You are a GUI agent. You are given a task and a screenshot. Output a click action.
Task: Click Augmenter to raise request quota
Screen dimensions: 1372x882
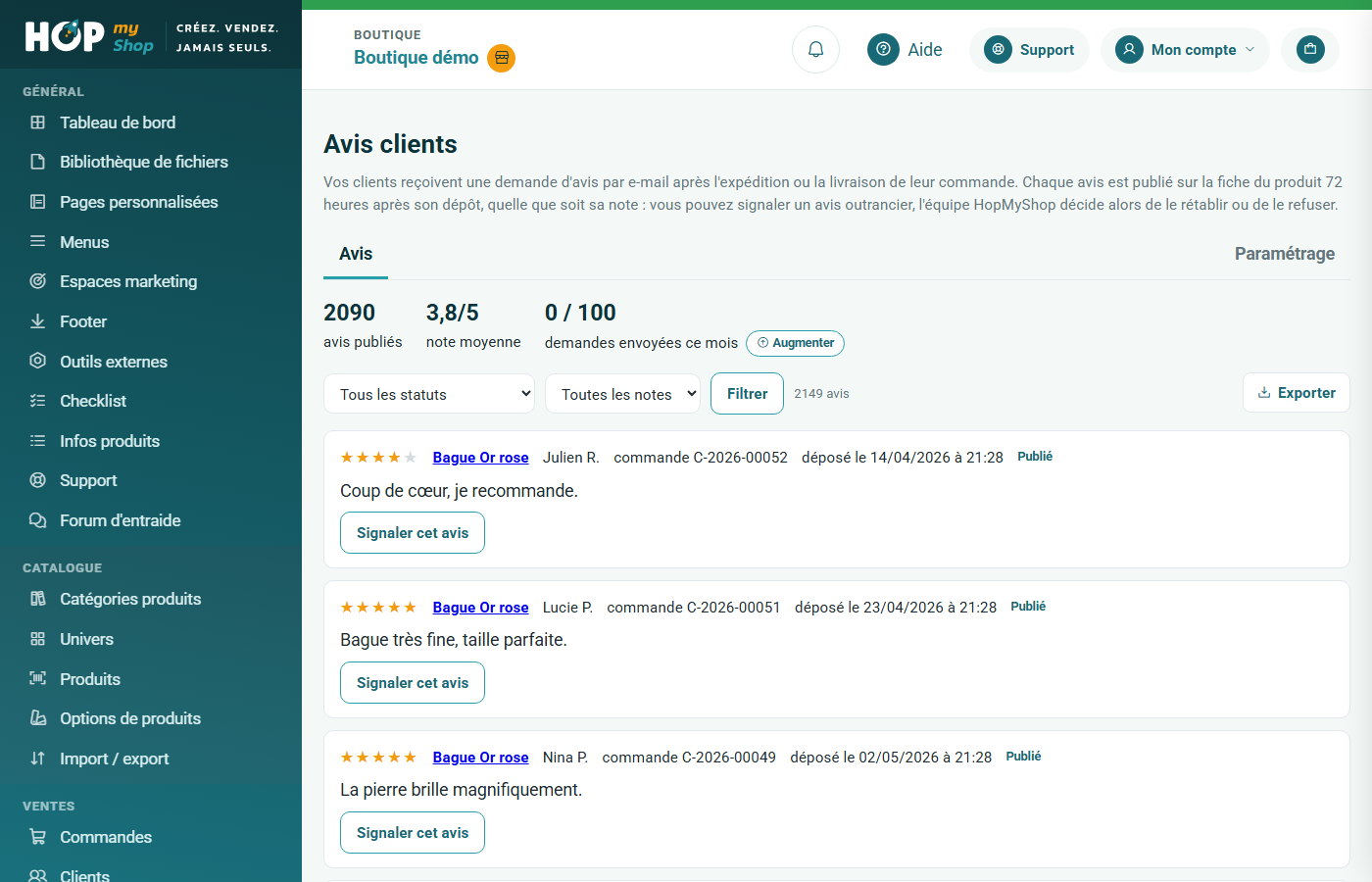coord(795,343)
